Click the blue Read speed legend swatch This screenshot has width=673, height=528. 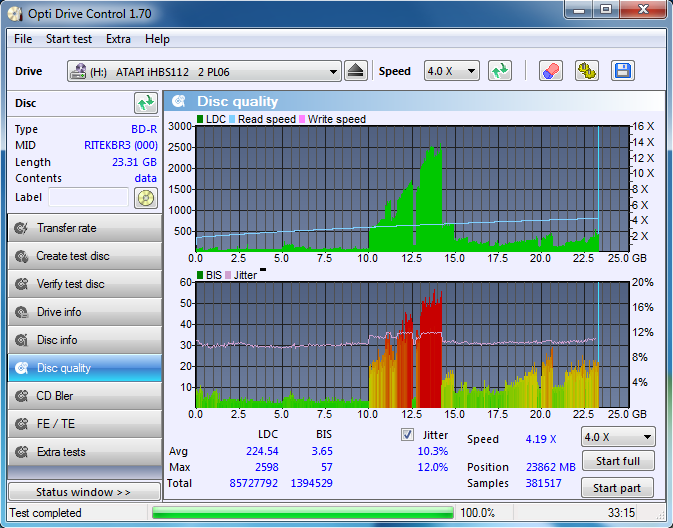coord(232,119)
